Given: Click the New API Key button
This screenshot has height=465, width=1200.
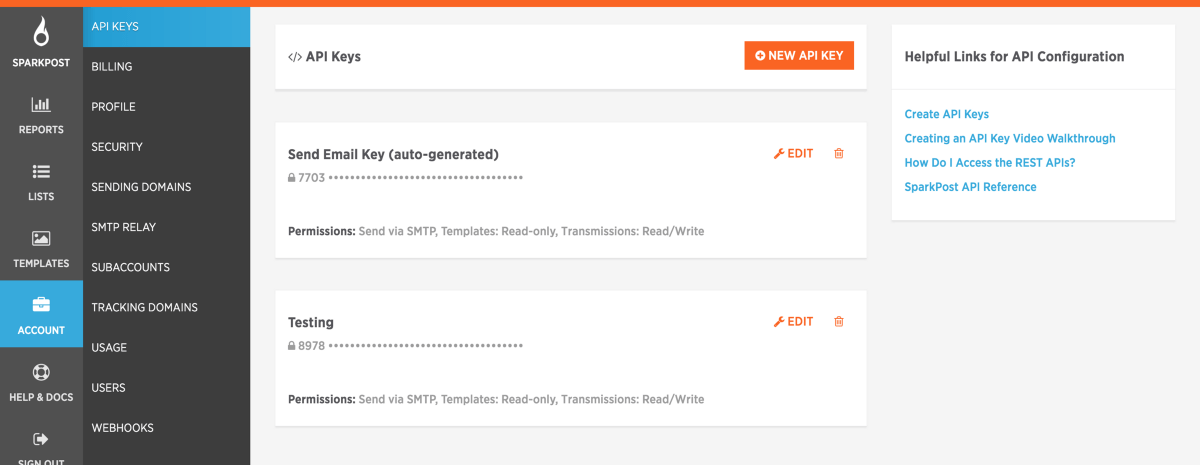Looking at the screenshot, I should [x=799, y=56].
